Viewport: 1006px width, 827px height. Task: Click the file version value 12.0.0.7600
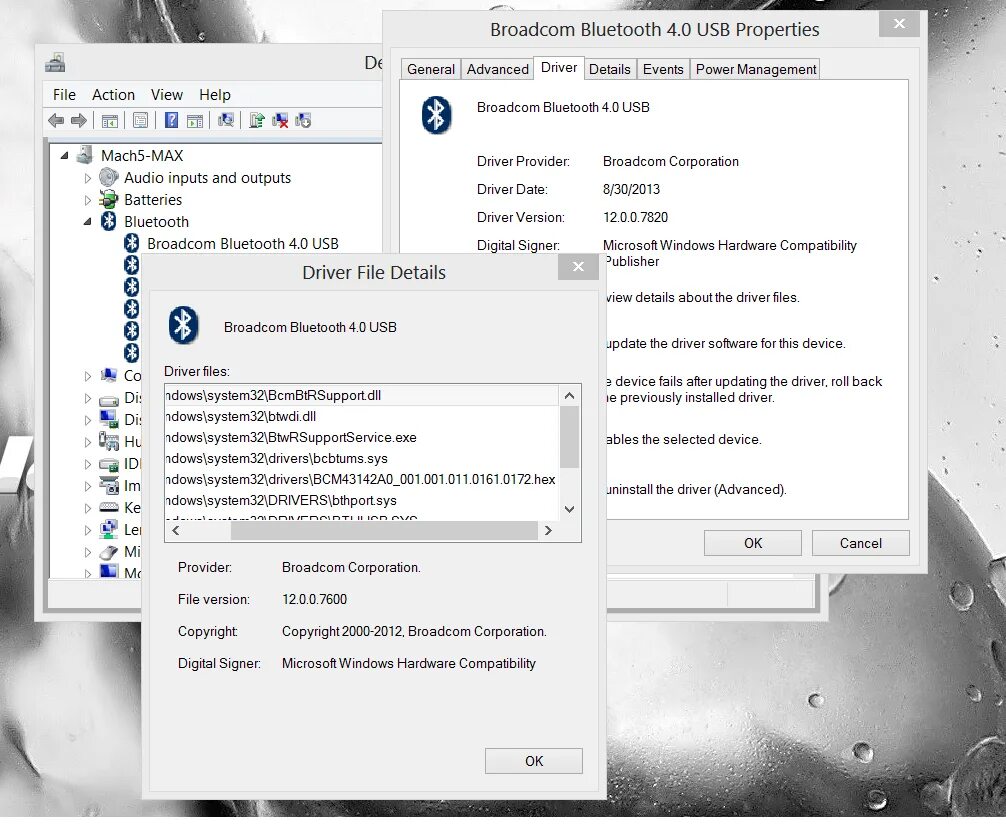click(x=314, y=599)
